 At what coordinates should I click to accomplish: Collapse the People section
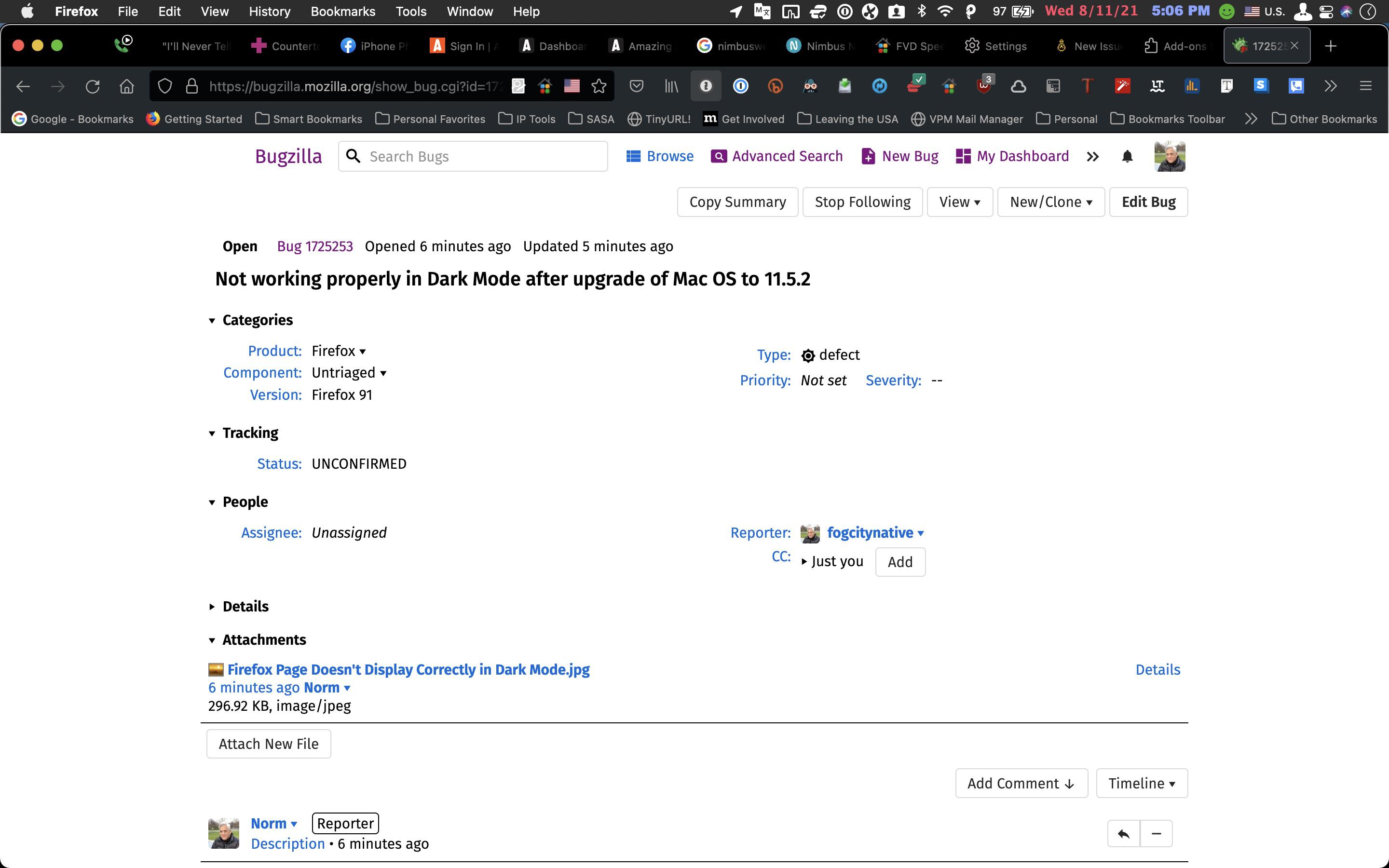tap(212, 502)
